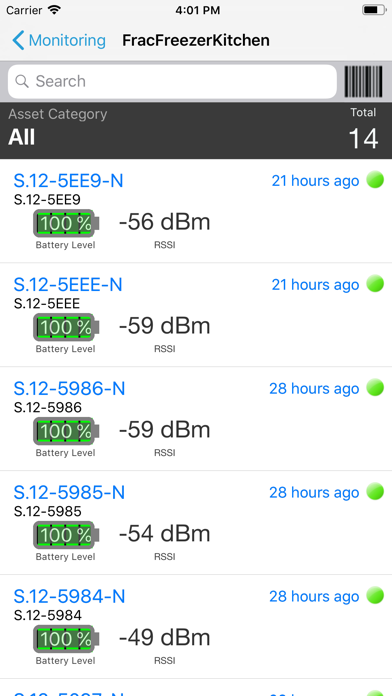
Task: Tap the battery icon for S.12-5986-N
Action: click(66, 431)
